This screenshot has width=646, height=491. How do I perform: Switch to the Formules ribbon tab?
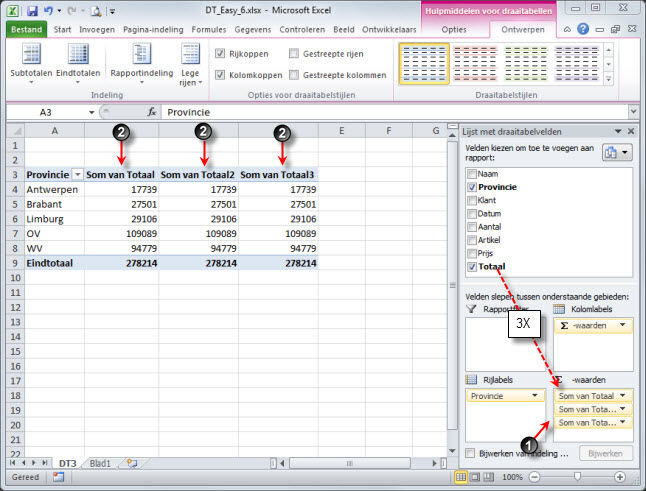(209, 30)
